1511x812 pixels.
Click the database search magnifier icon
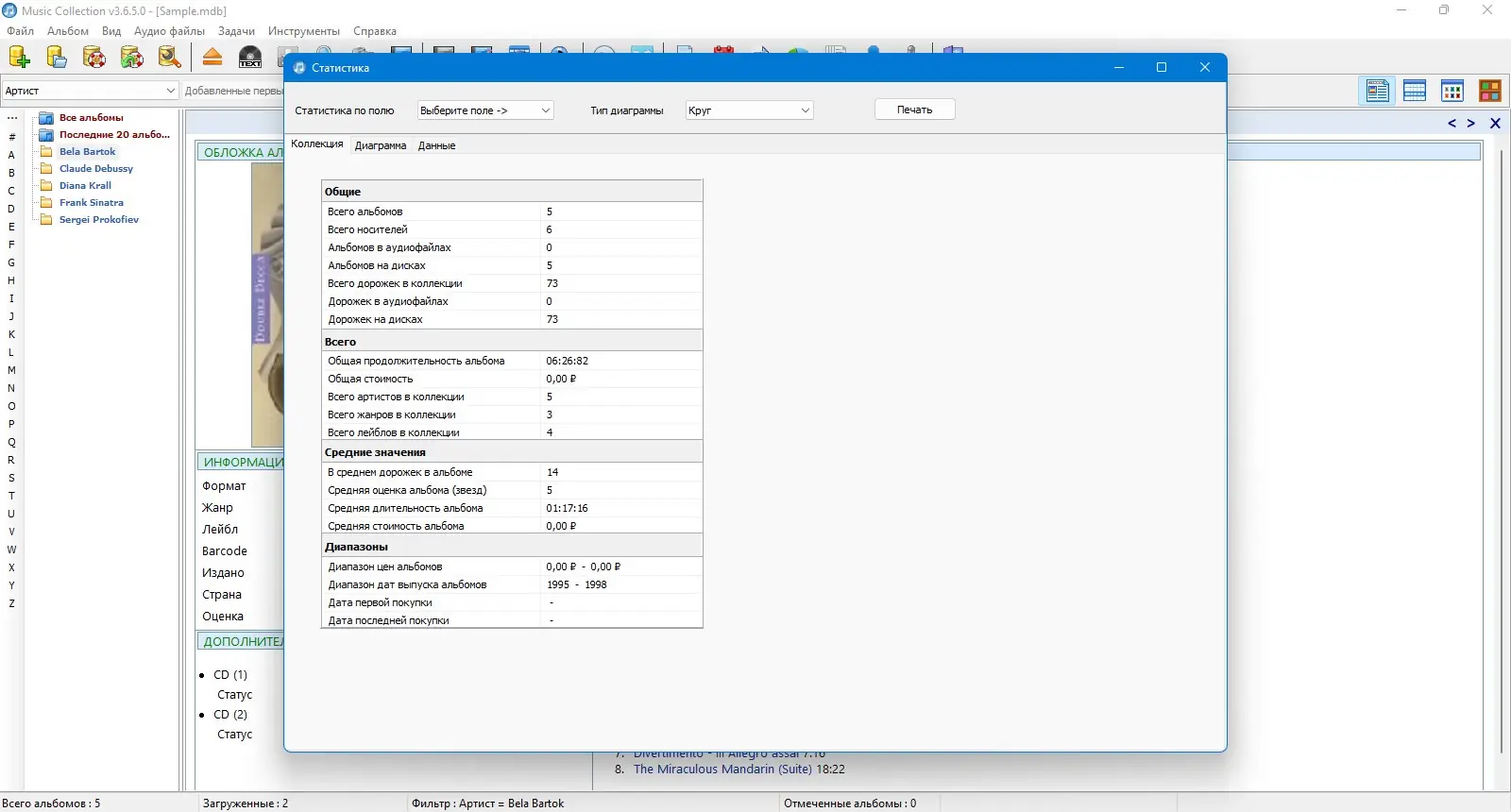[170, 58]
